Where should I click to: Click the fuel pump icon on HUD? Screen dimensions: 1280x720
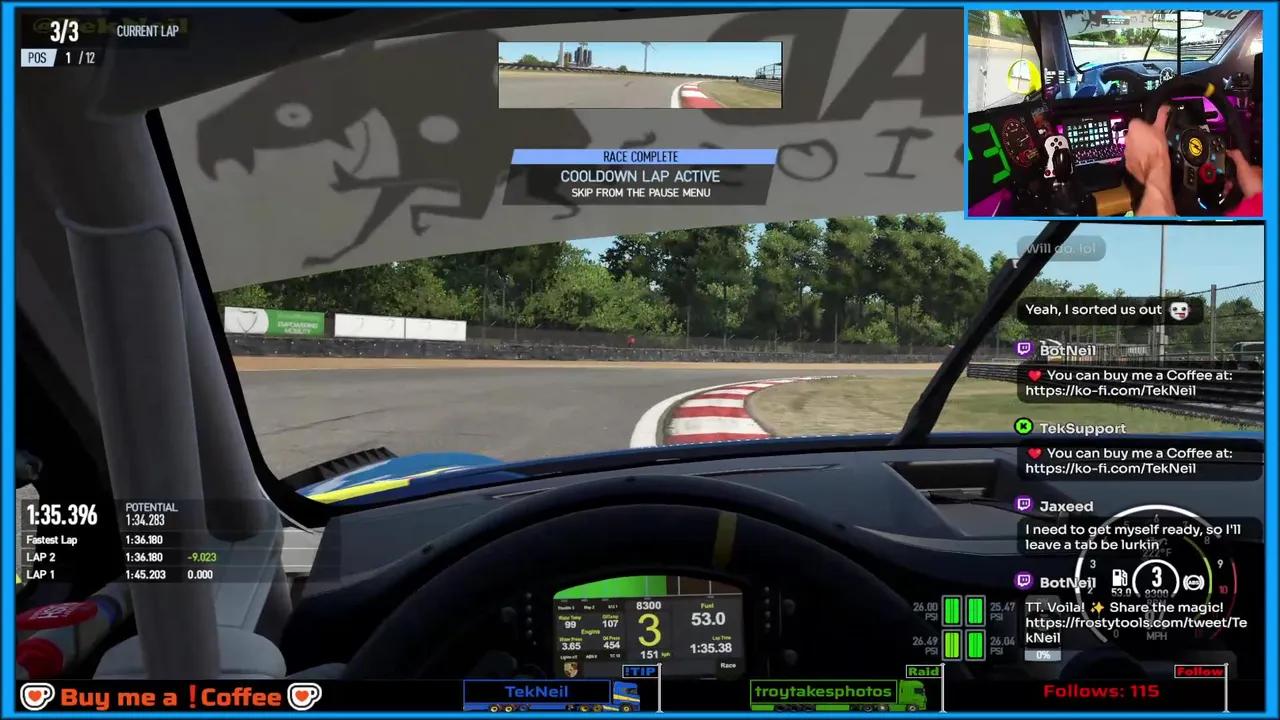tap(1120, 578)
